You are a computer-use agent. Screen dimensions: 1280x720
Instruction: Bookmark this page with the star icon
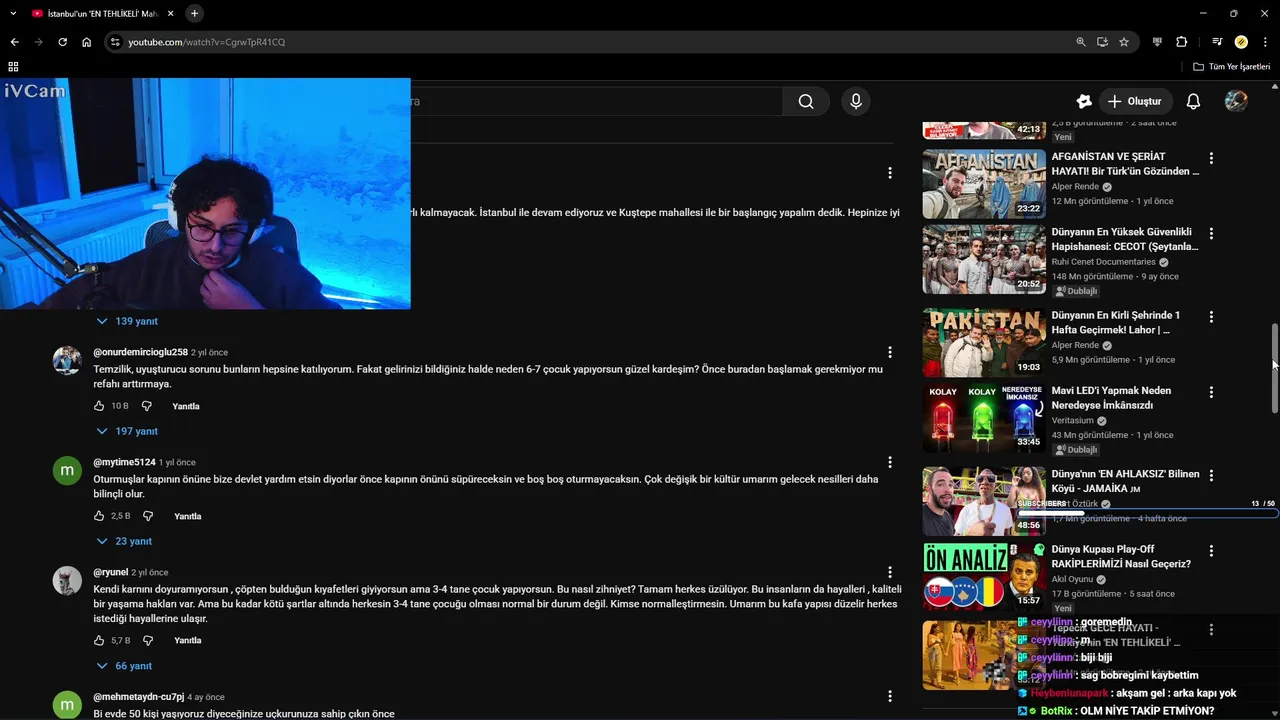(x=1124, y=42)
